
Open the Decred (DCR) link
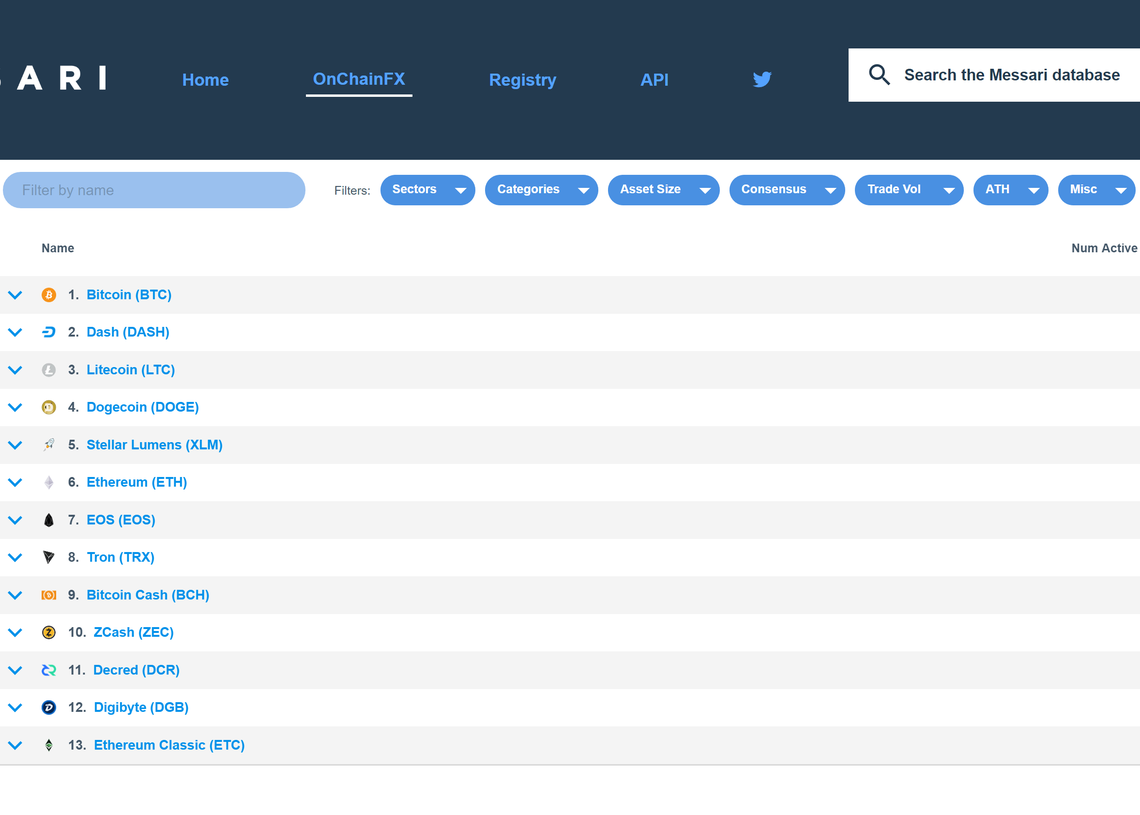point(137,670)
